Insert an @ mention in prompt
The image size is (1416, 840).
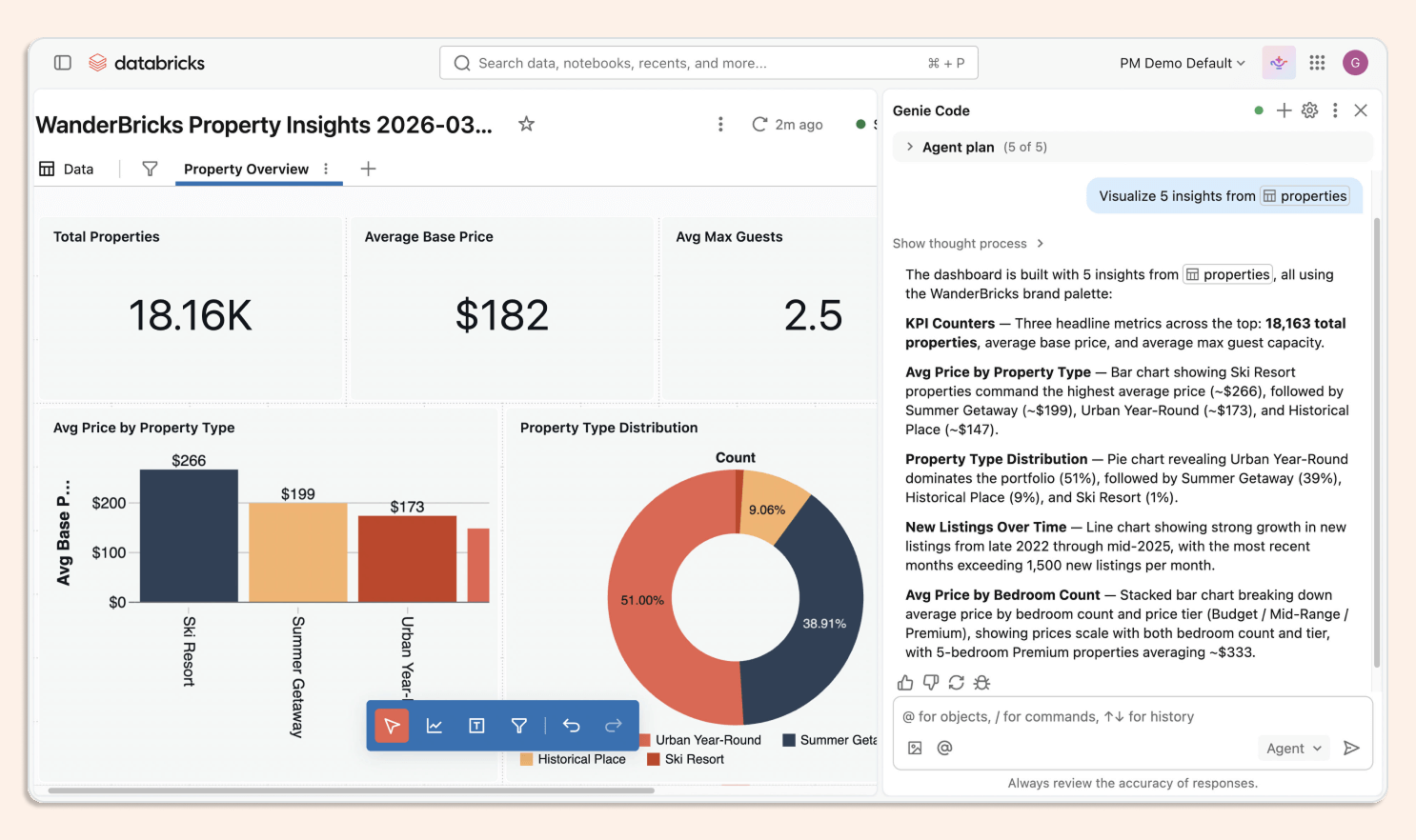pos(944,748)
